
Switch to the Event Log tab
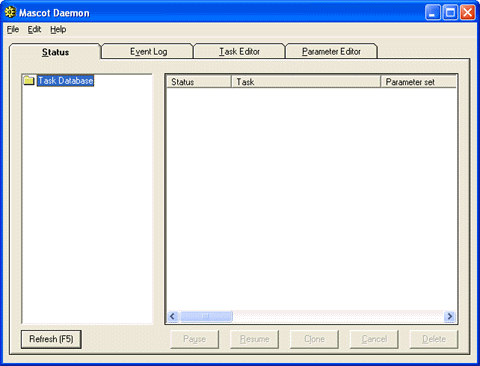(148, 51)
